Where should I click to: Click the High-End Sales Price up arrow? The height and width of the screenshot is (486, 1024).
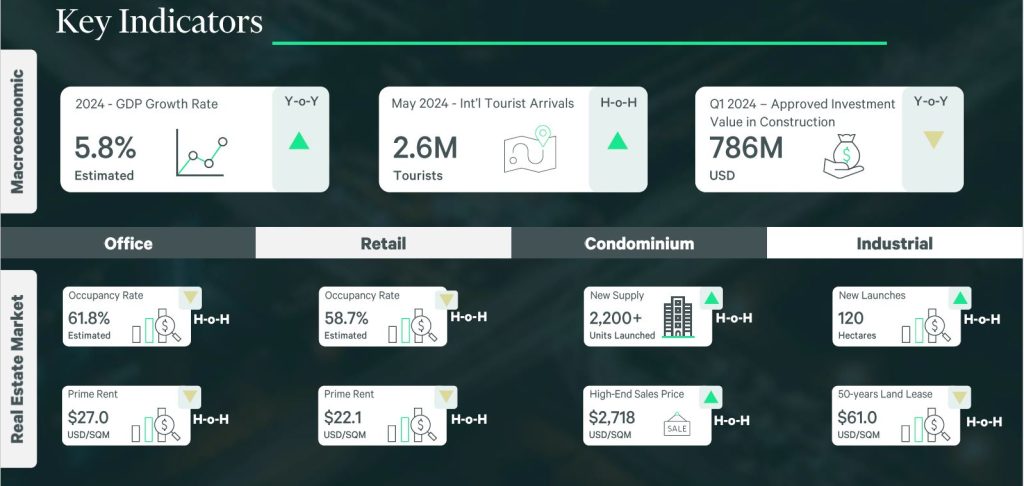click(x=711, y=397)
